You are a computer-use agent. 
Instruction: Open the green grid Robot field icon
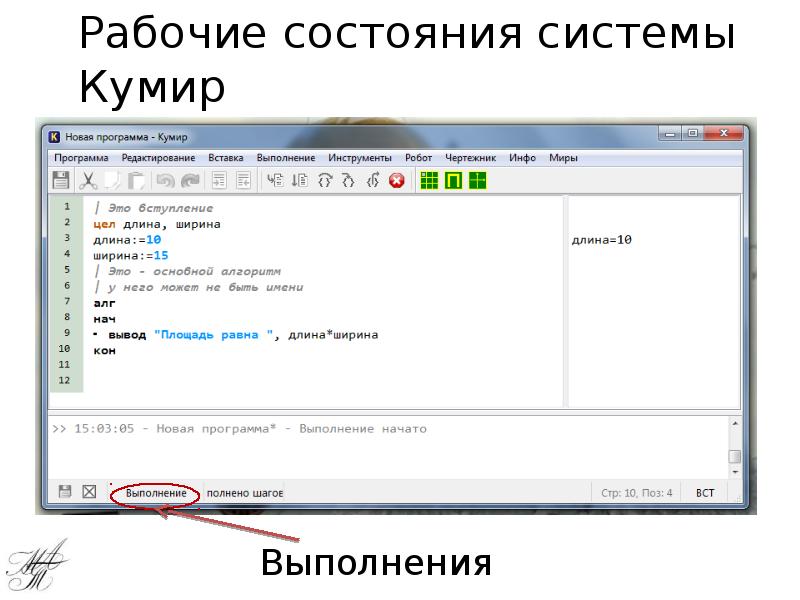[429, 181]
